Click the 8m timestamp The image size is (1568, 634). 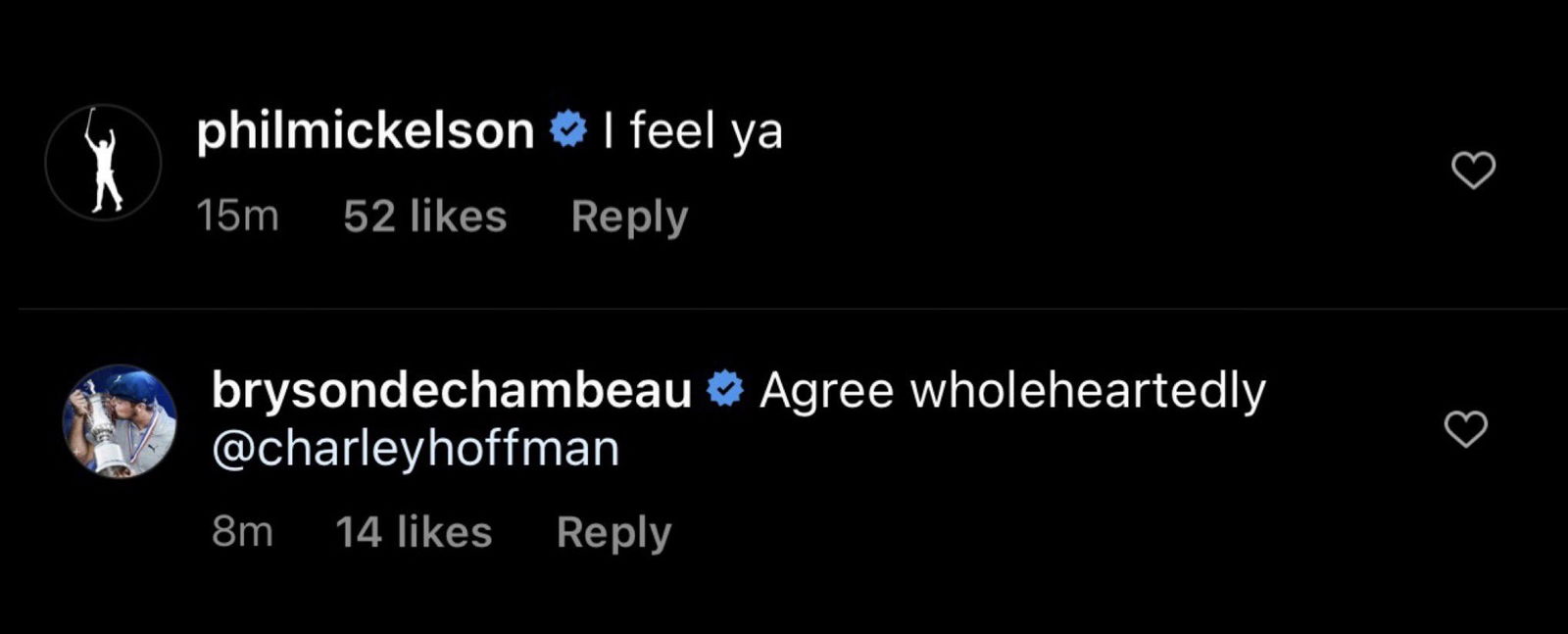[x=242, y=532]
